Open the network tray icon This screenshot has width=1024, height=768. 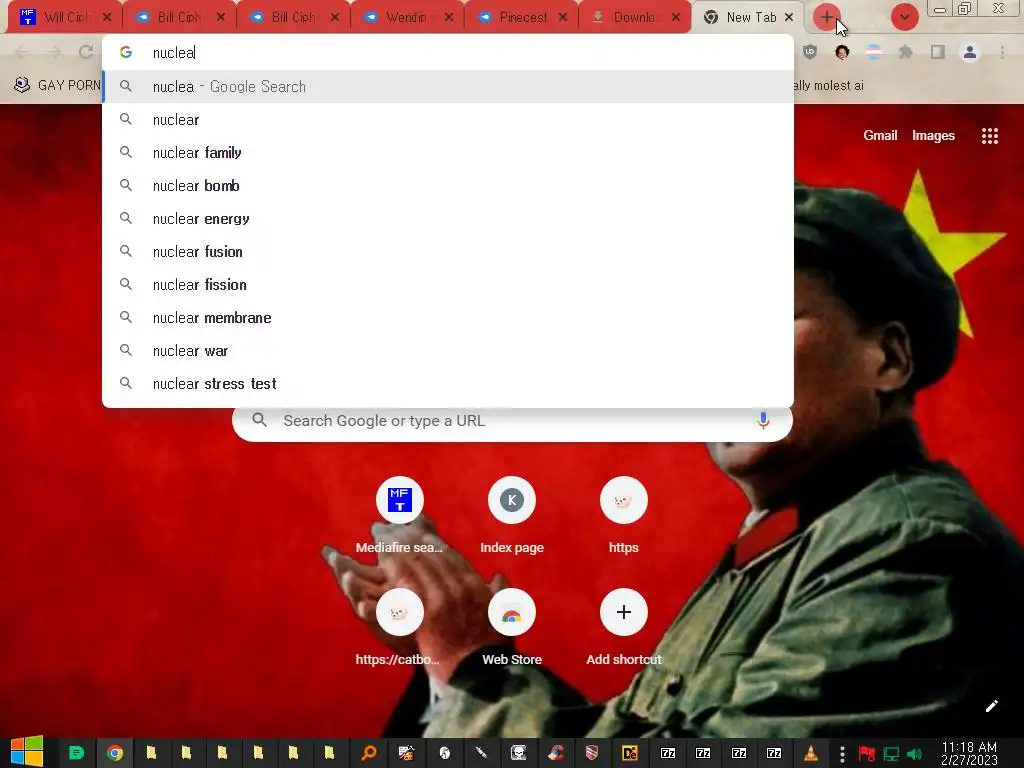pos(891,754)
